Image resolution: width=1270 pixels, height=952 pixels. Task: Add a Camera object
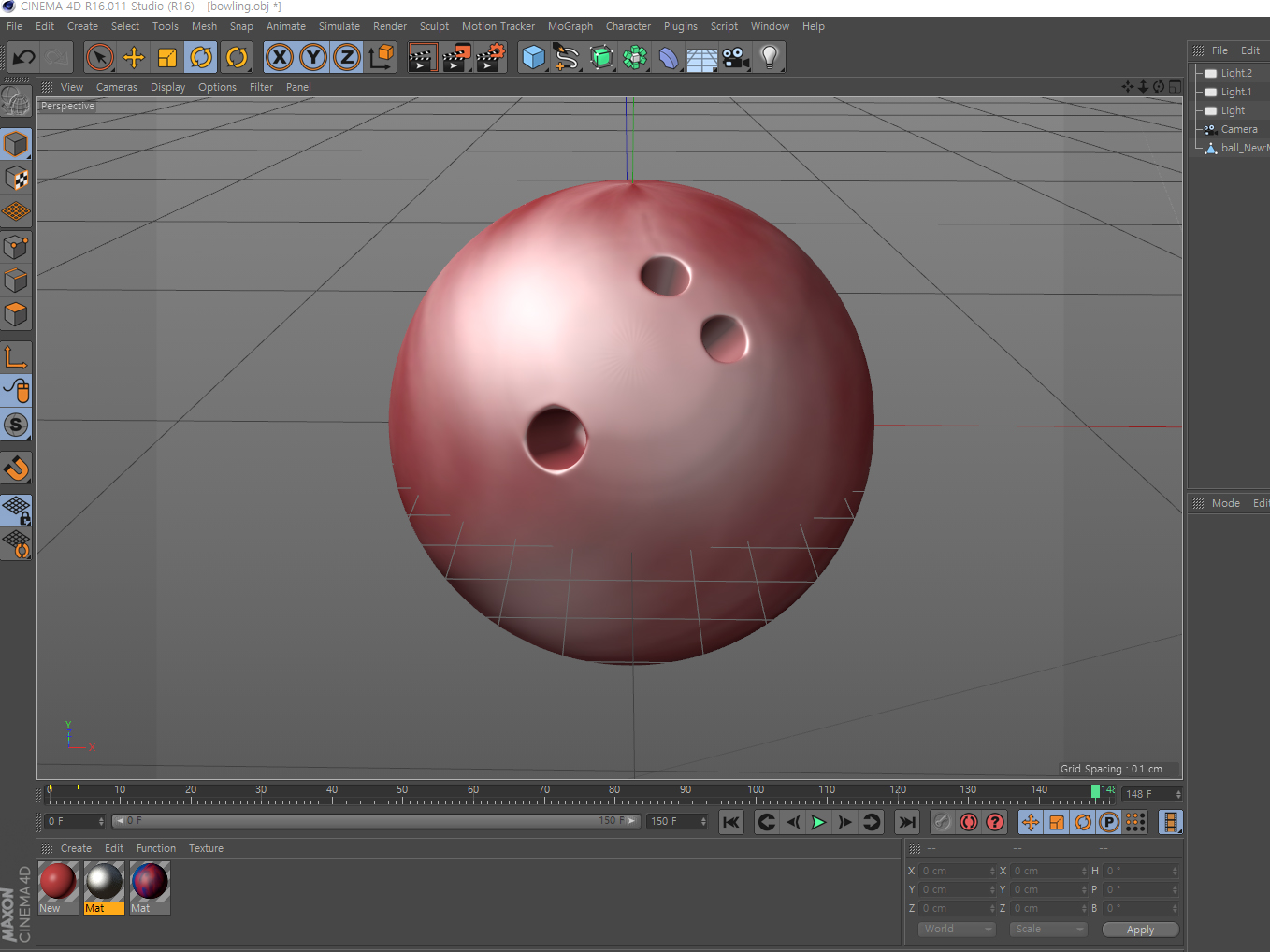tap(736, 57)
